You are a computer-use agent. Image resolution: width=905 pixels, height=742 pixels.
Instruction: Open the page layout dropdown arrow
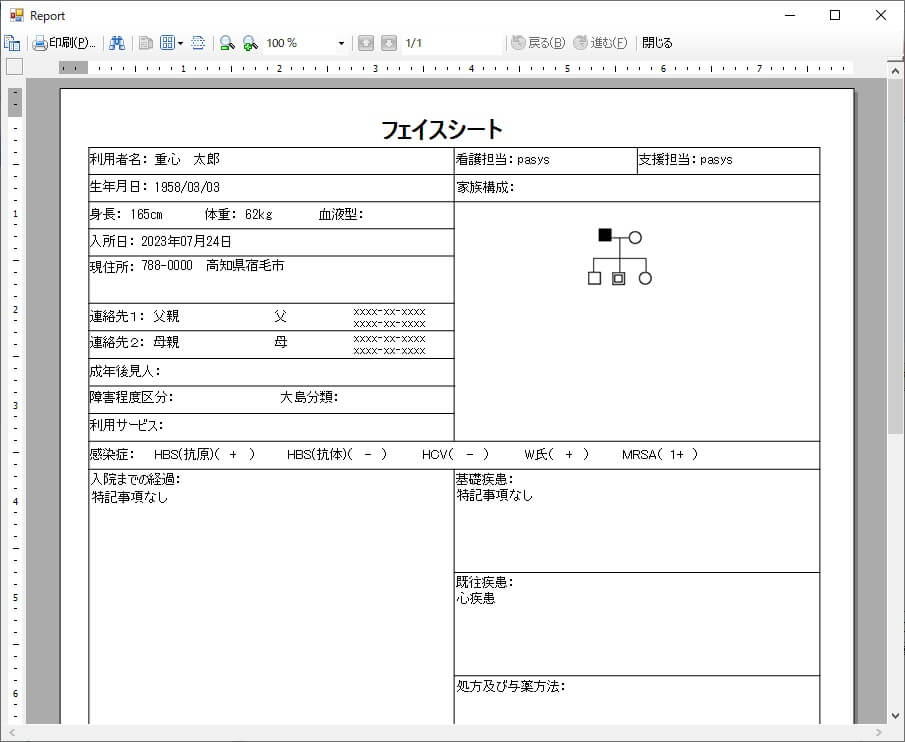coord(178,43)
